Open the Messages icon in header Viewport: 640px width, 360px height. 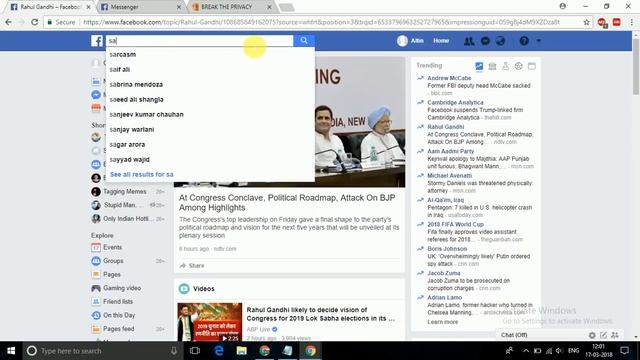(x=485, y=41)
